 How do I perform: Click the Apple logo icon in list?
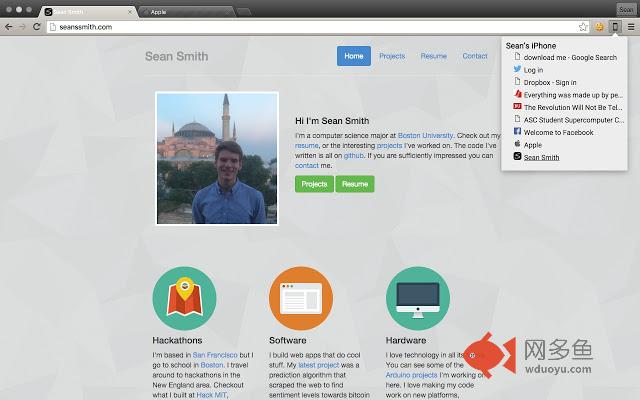pyautogui.click(x=517, y=144)
